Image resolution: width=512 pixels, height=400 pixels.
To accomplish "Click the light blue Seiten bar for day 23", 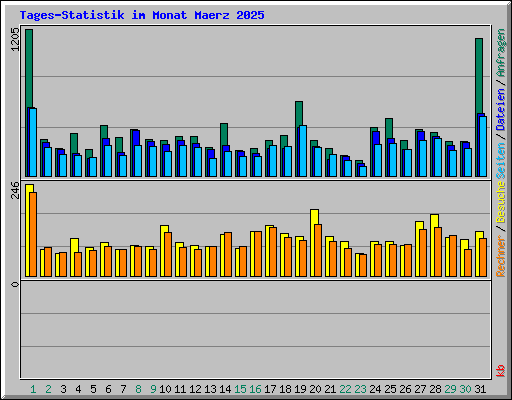I will click(363, 171).
